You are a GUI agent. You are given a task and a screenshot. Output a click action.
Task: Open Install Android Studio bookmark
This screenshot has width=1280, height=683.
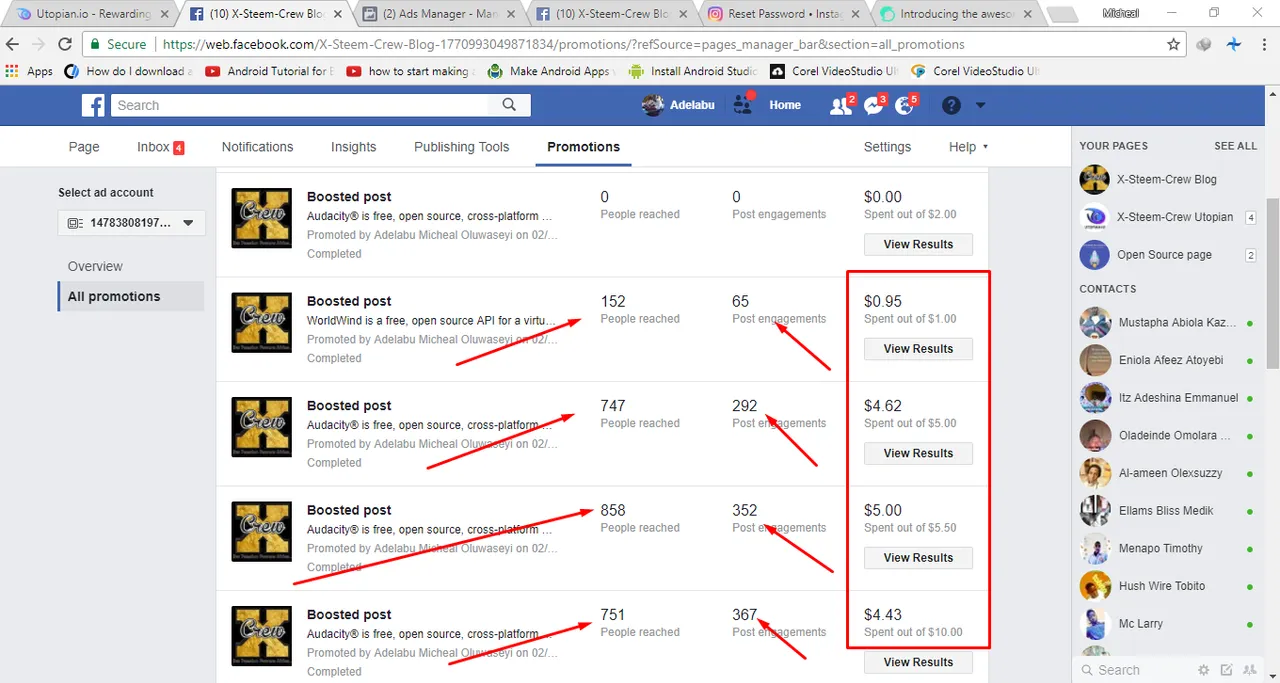click(693, 71)
